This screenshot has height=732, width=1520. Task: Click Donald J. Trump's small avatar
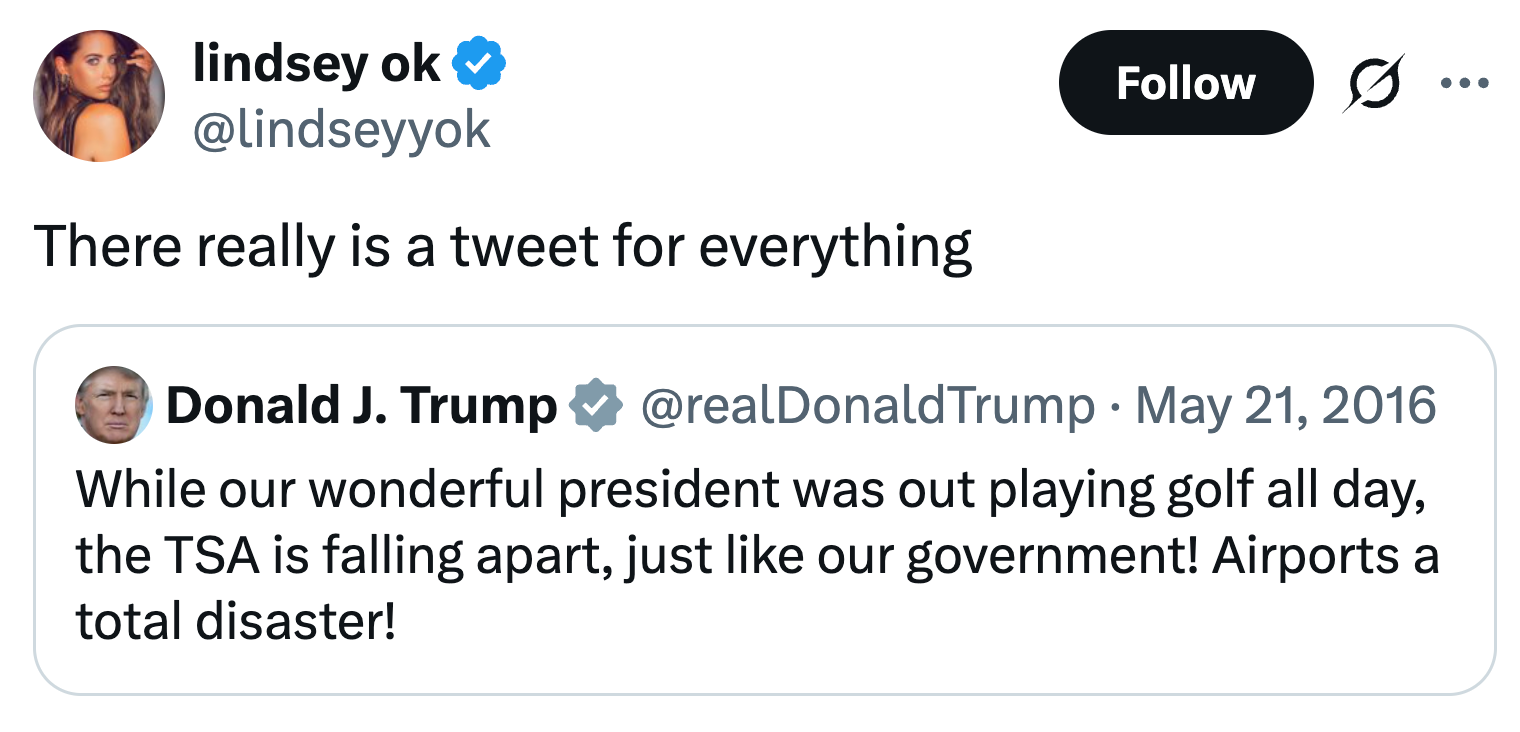tap(113, 405)
